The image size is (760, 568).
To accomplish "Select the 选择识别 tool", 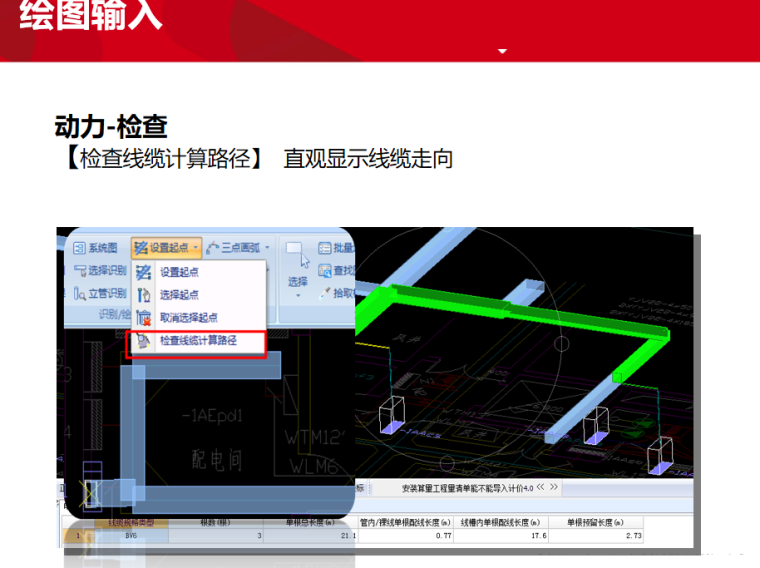I will (100, 270).
